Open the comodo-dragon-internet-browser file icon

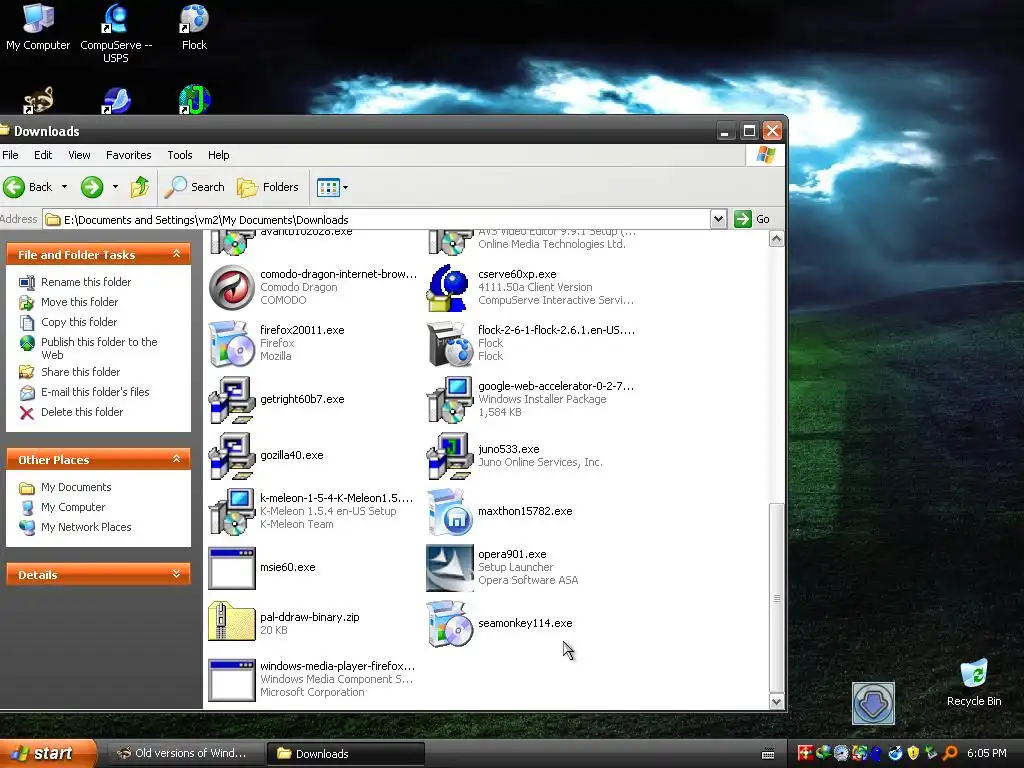(x=231, y=287)
